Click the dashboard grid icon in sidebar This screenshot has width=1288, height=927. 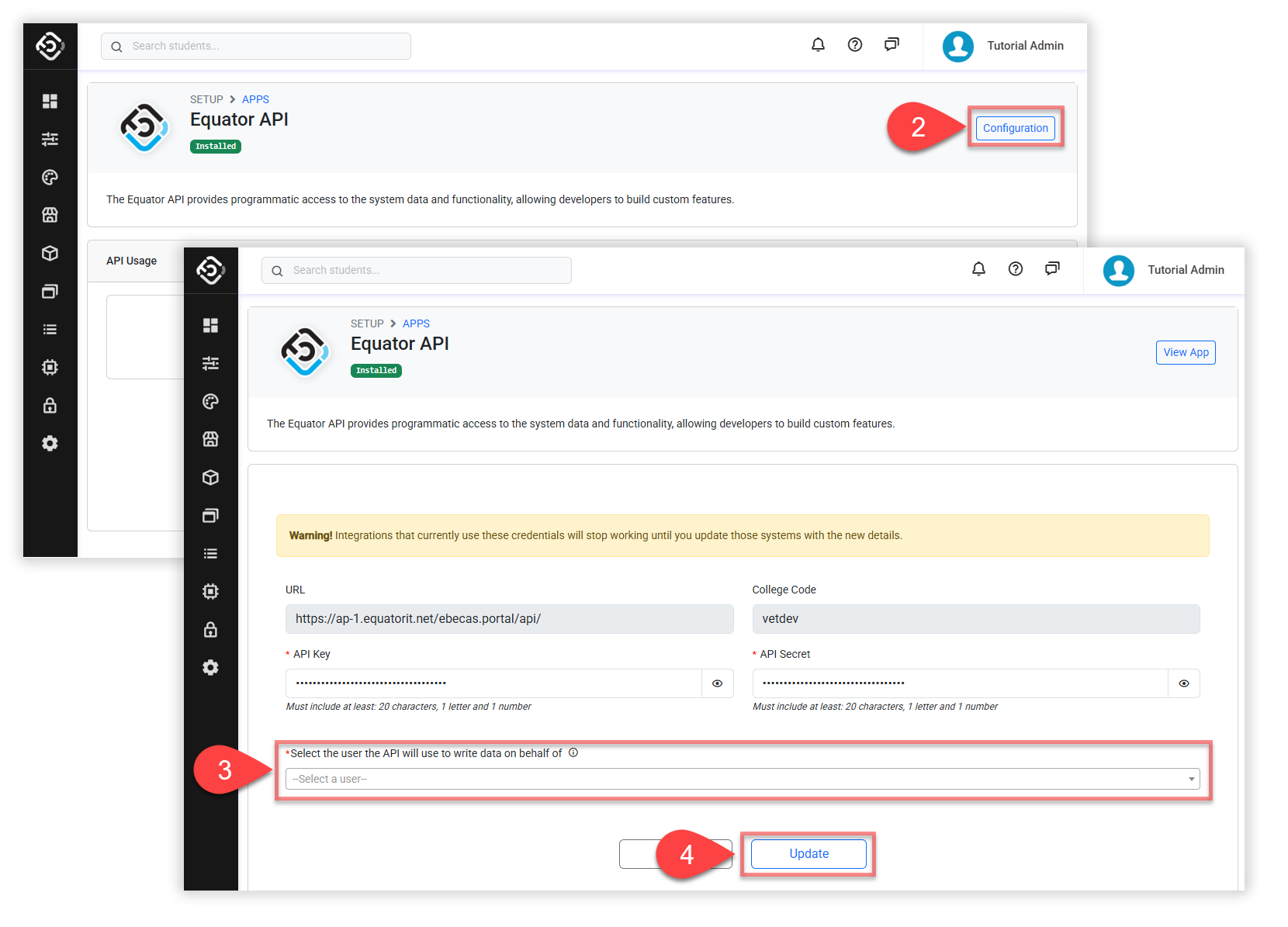(x=210, y=325)
